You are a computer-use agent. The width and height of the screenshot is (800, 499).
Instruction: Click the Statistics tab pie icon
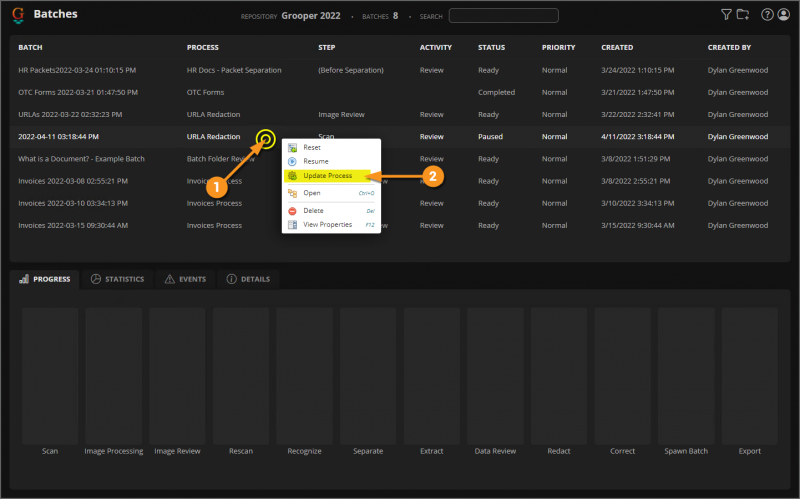tap(95, 279)
